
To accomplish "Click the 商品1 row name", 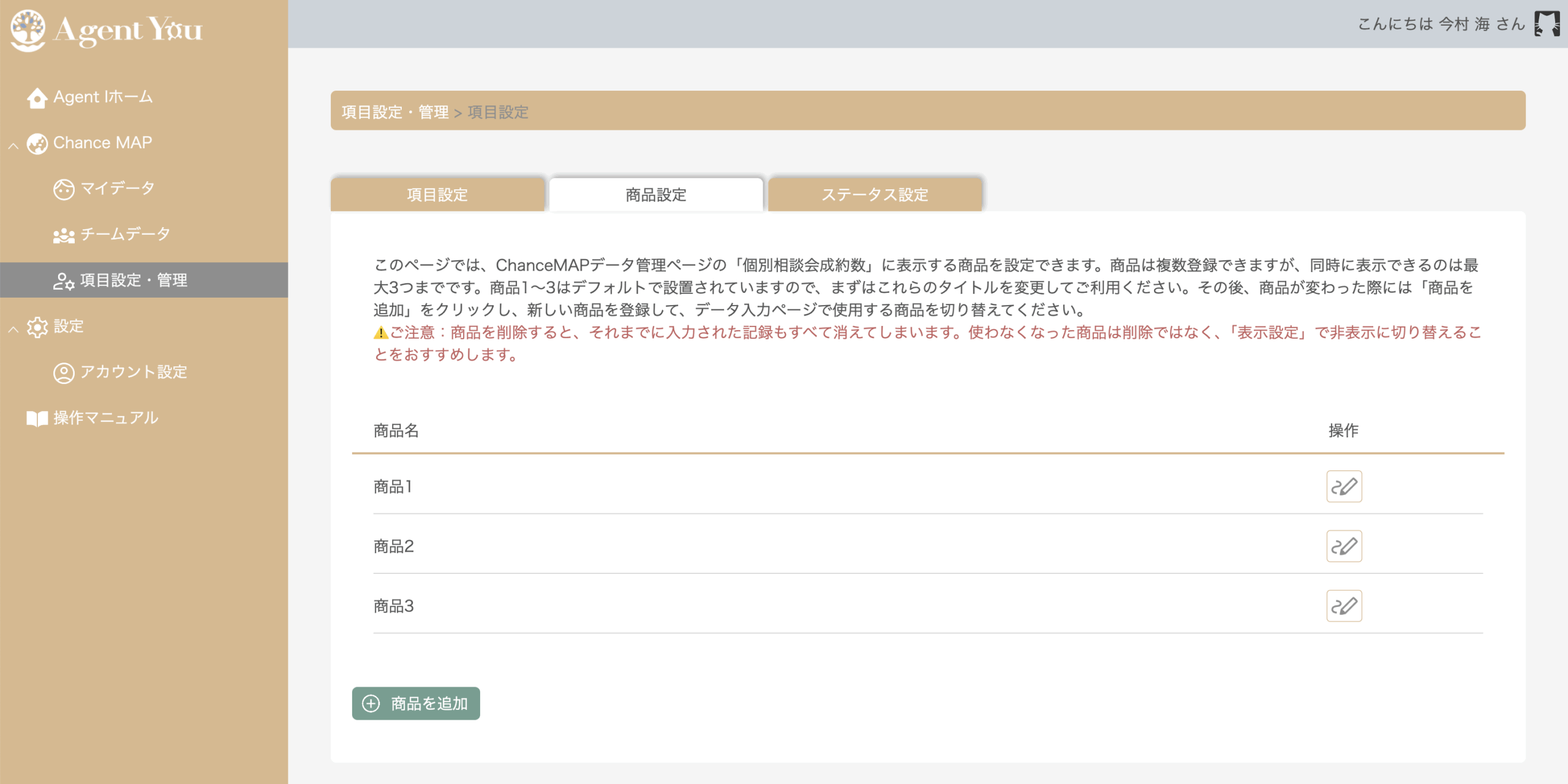I will pos(393,486).
